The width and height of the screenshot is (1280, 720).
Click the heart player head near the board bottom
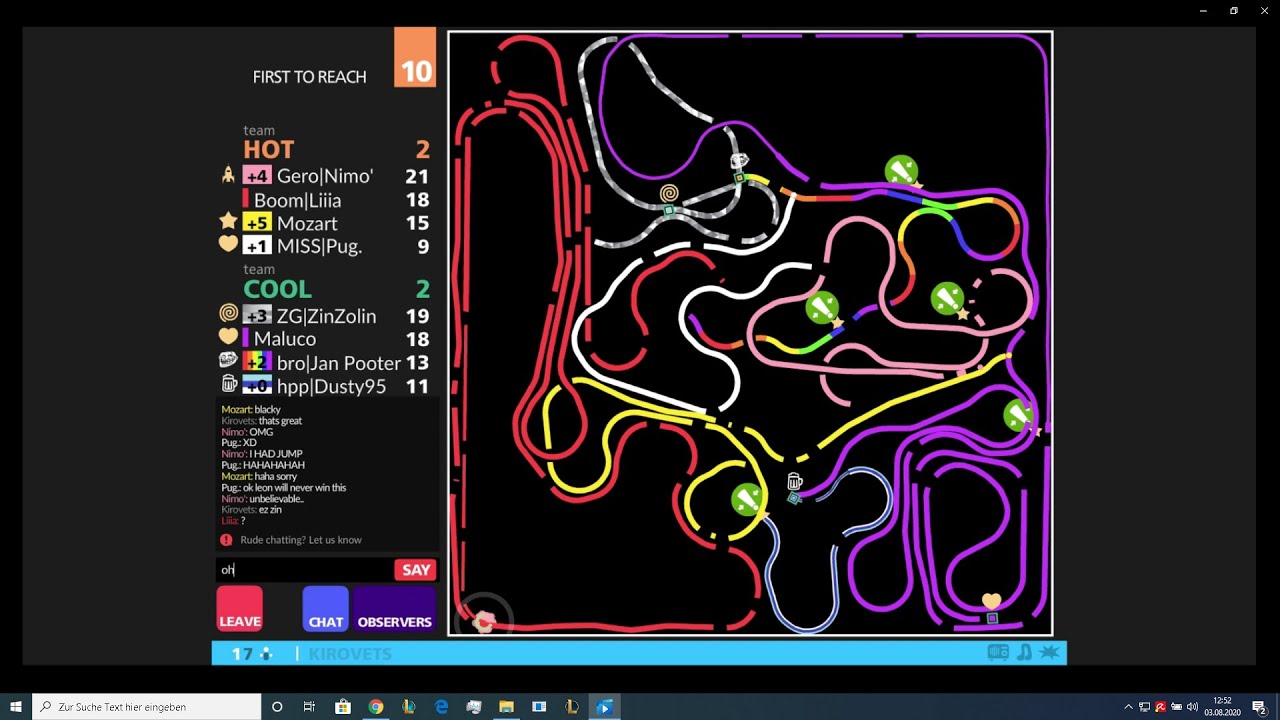[x=991, y=600]
